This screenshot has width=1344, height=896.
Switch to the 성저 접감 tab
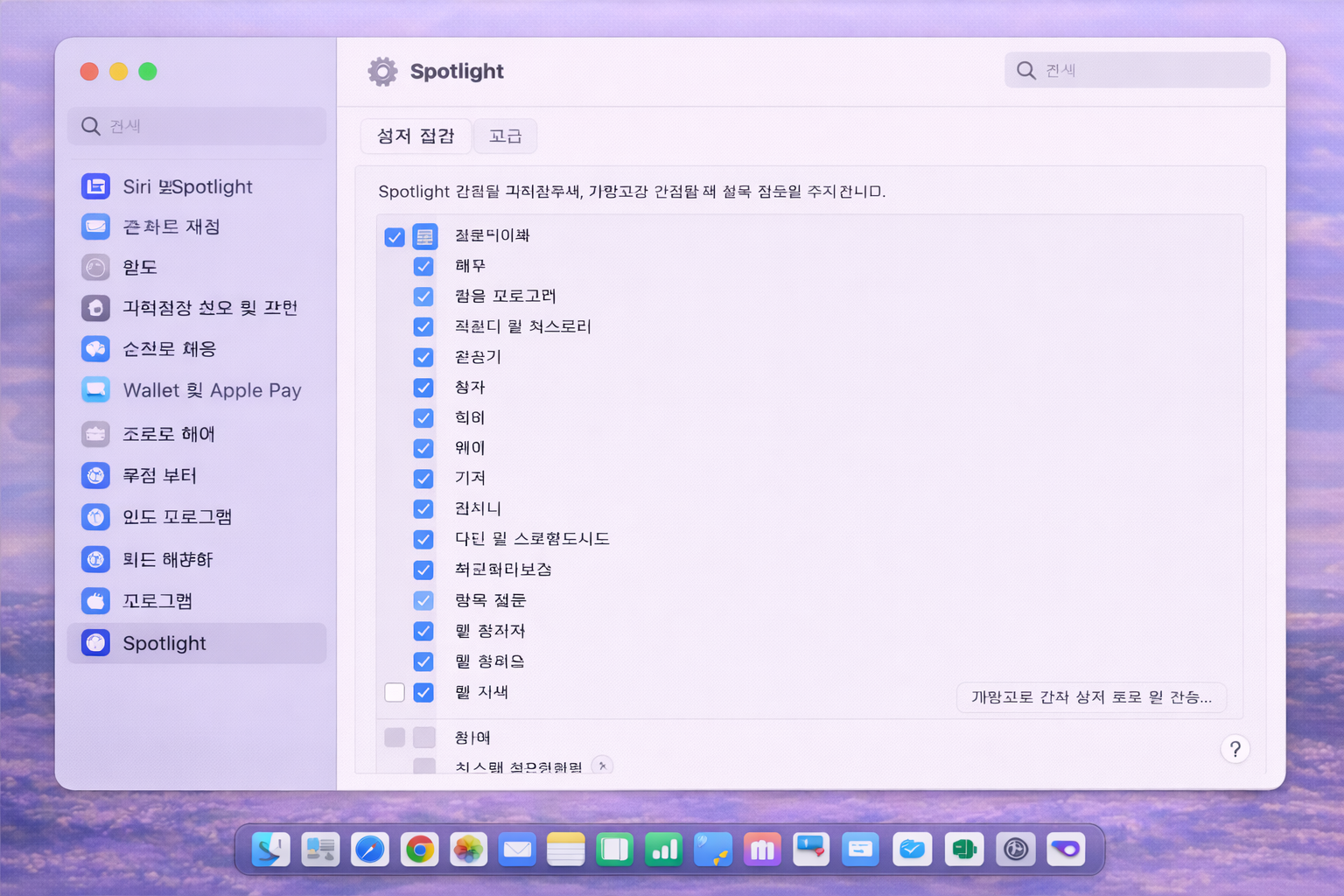coord(416,136)
